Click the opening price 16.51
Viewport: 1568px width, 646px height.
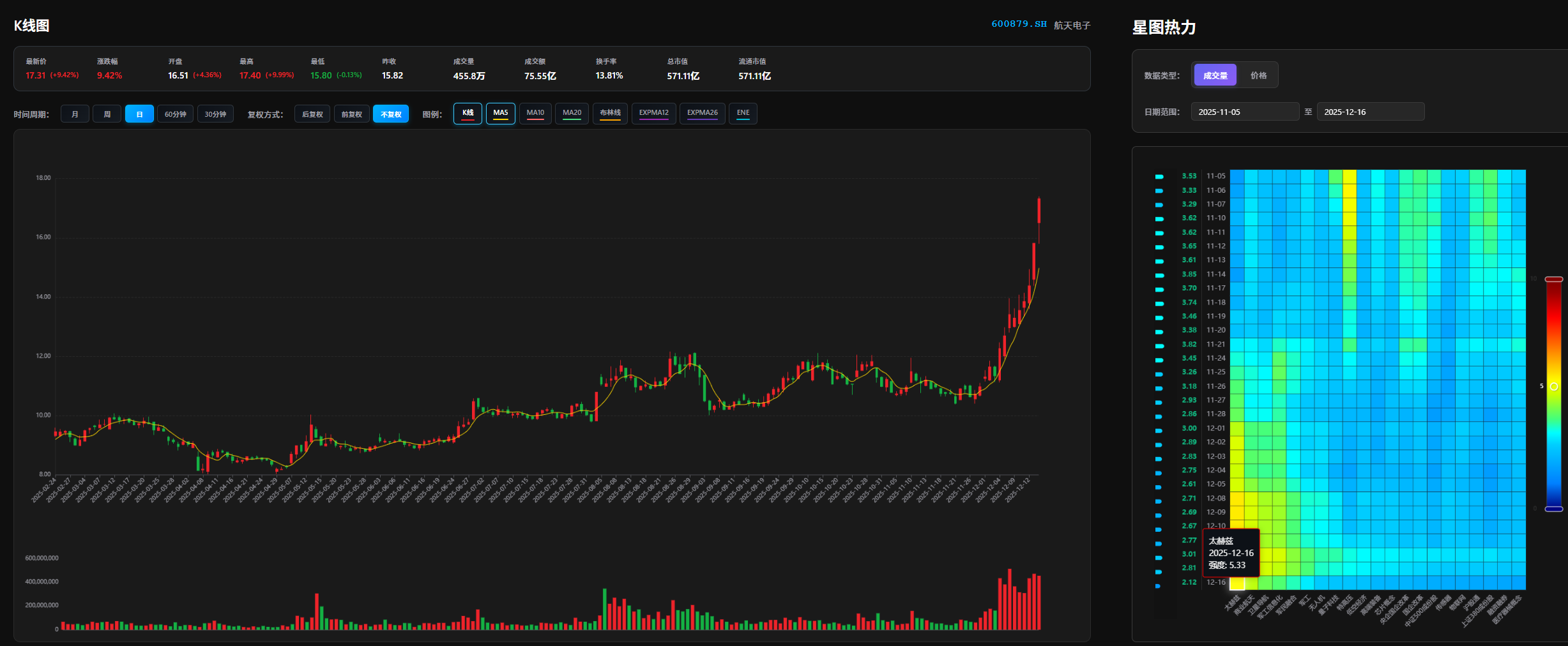click(178, 75)
